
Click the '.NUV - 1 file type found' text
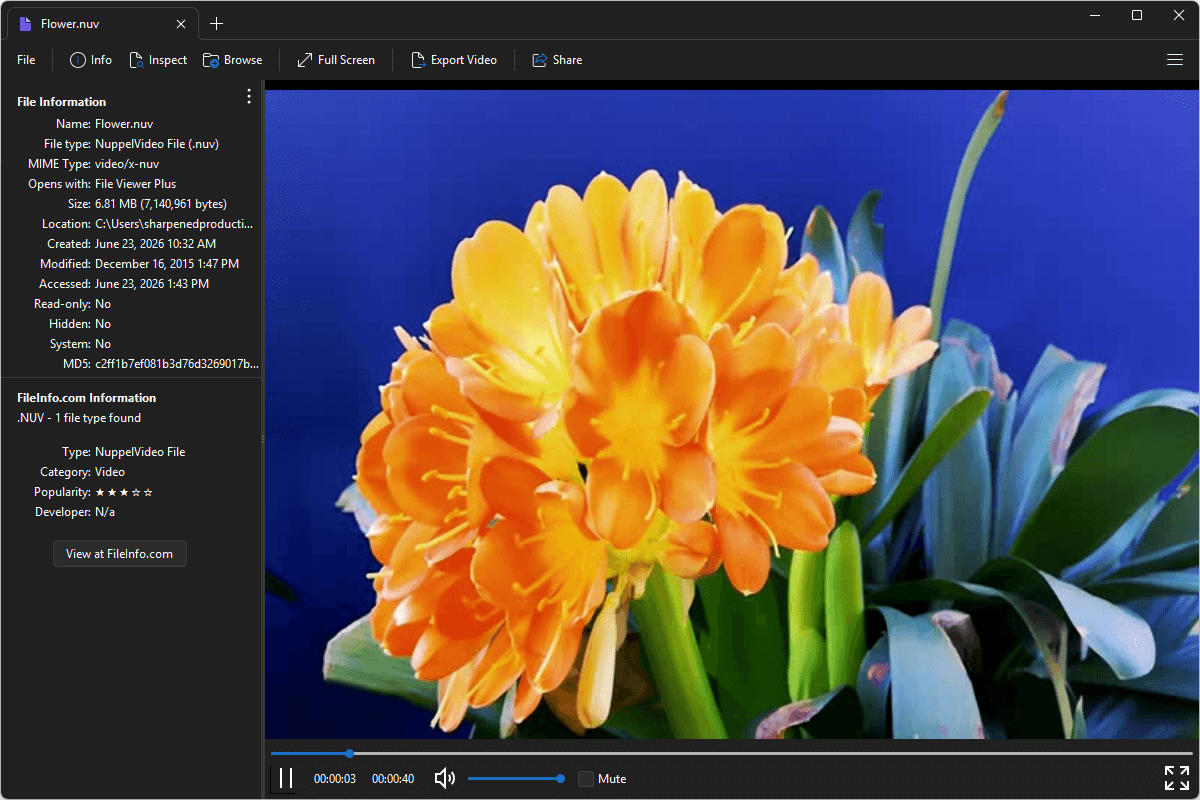(79, 418)
